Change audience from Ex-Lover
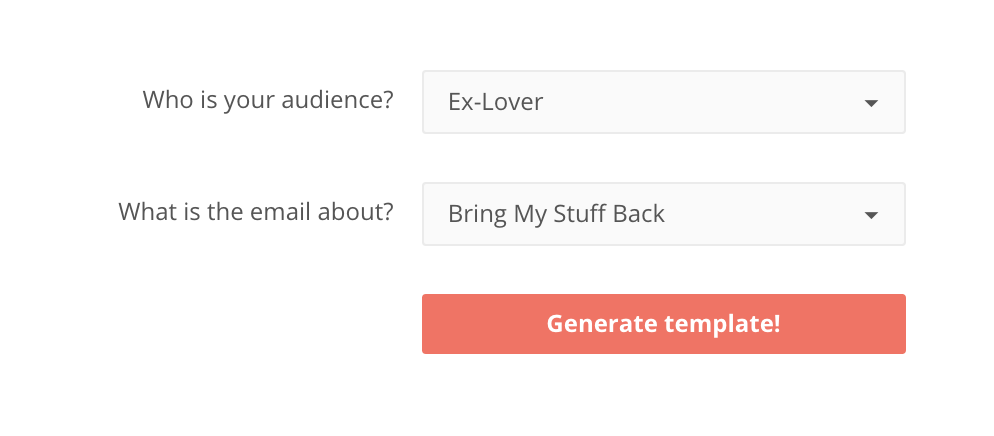The width and height of the screenshot is (994, 436). [663, 102]
